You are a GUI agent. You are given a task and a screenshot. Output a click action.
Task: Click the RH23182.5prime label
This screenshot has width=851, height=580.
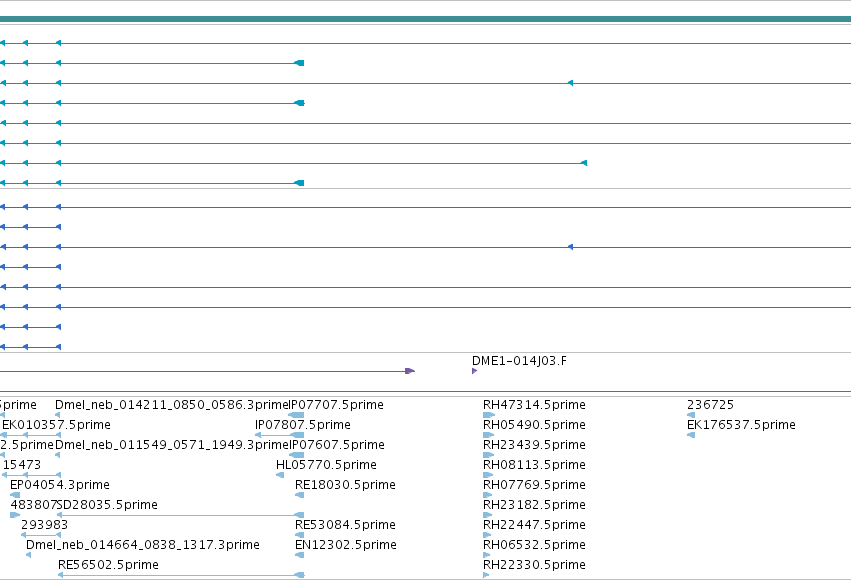[x=534, y=505]
